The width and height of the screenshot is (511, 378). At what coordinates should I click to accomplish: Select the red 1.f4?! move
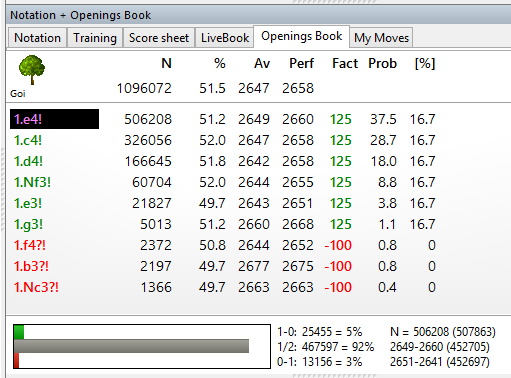[x=30, y=245]
